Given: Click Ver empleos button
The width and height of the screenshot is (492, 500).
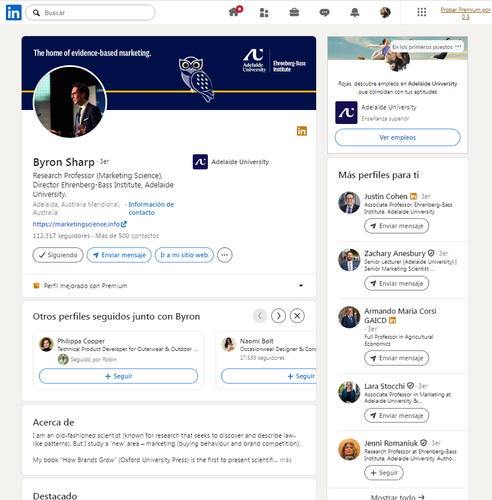Looking at the screenshot, I should click(x=398, y=137).
